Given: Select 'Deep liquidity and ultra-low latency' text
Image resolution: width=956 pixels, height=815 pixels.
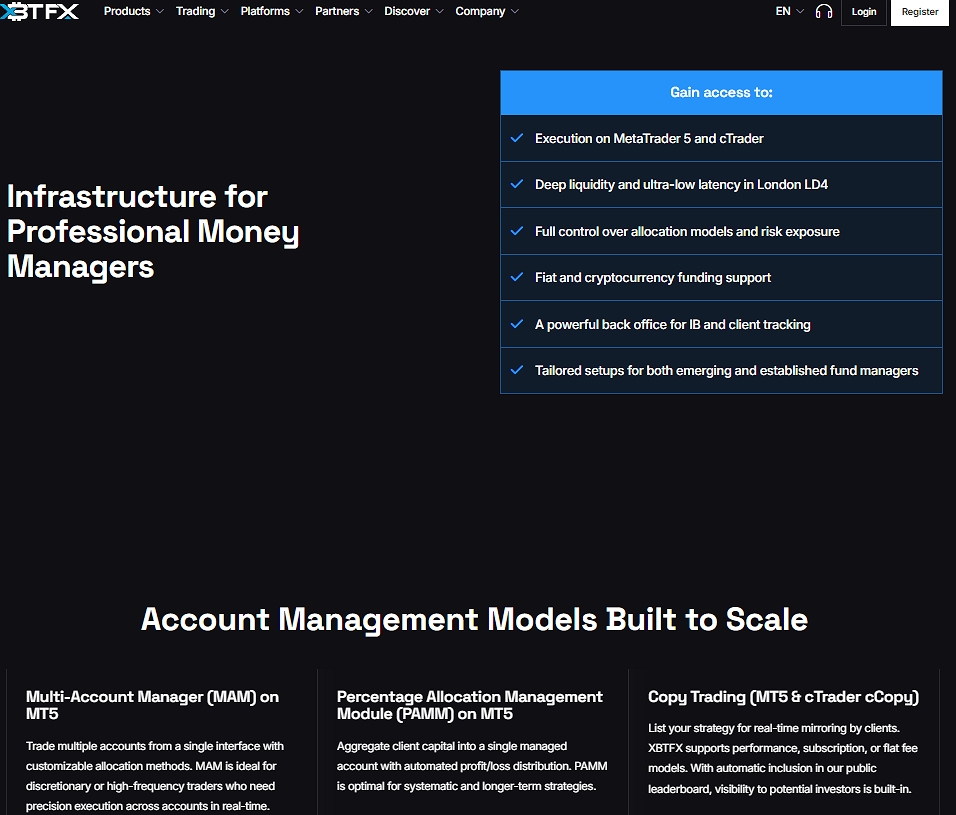Looking at the screenshot, I should (x=637, y=185).
